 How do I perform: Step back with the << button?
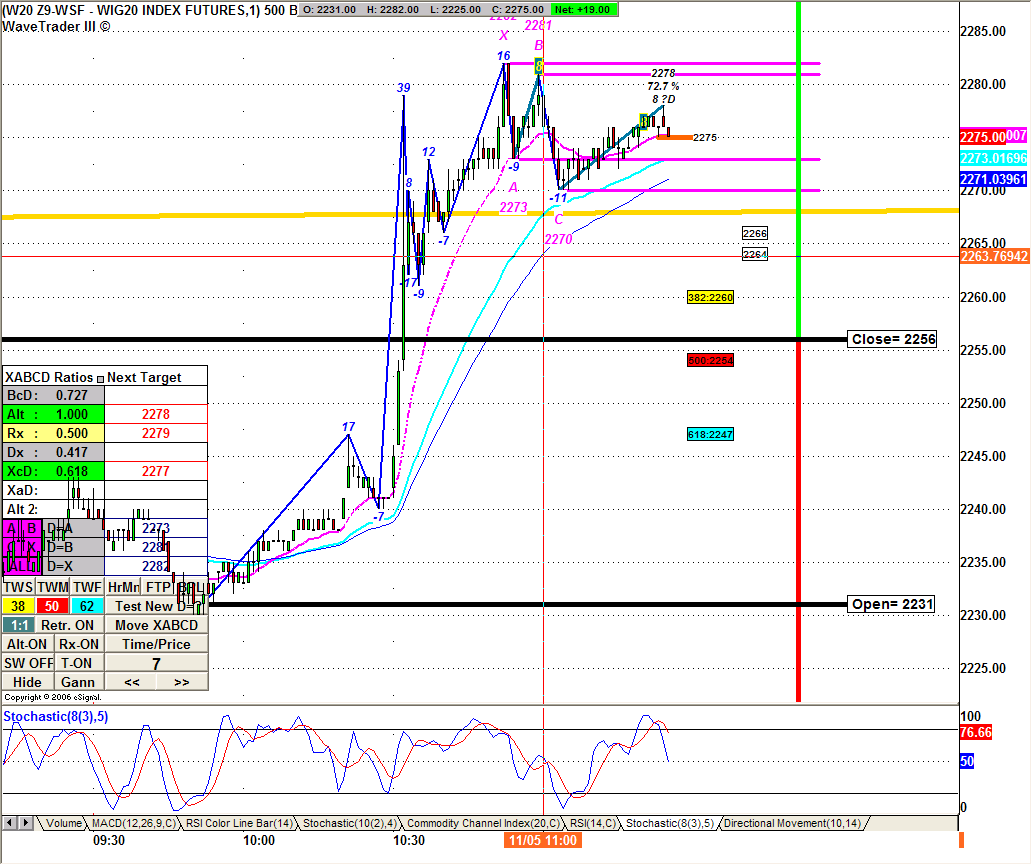pos(132,682)
